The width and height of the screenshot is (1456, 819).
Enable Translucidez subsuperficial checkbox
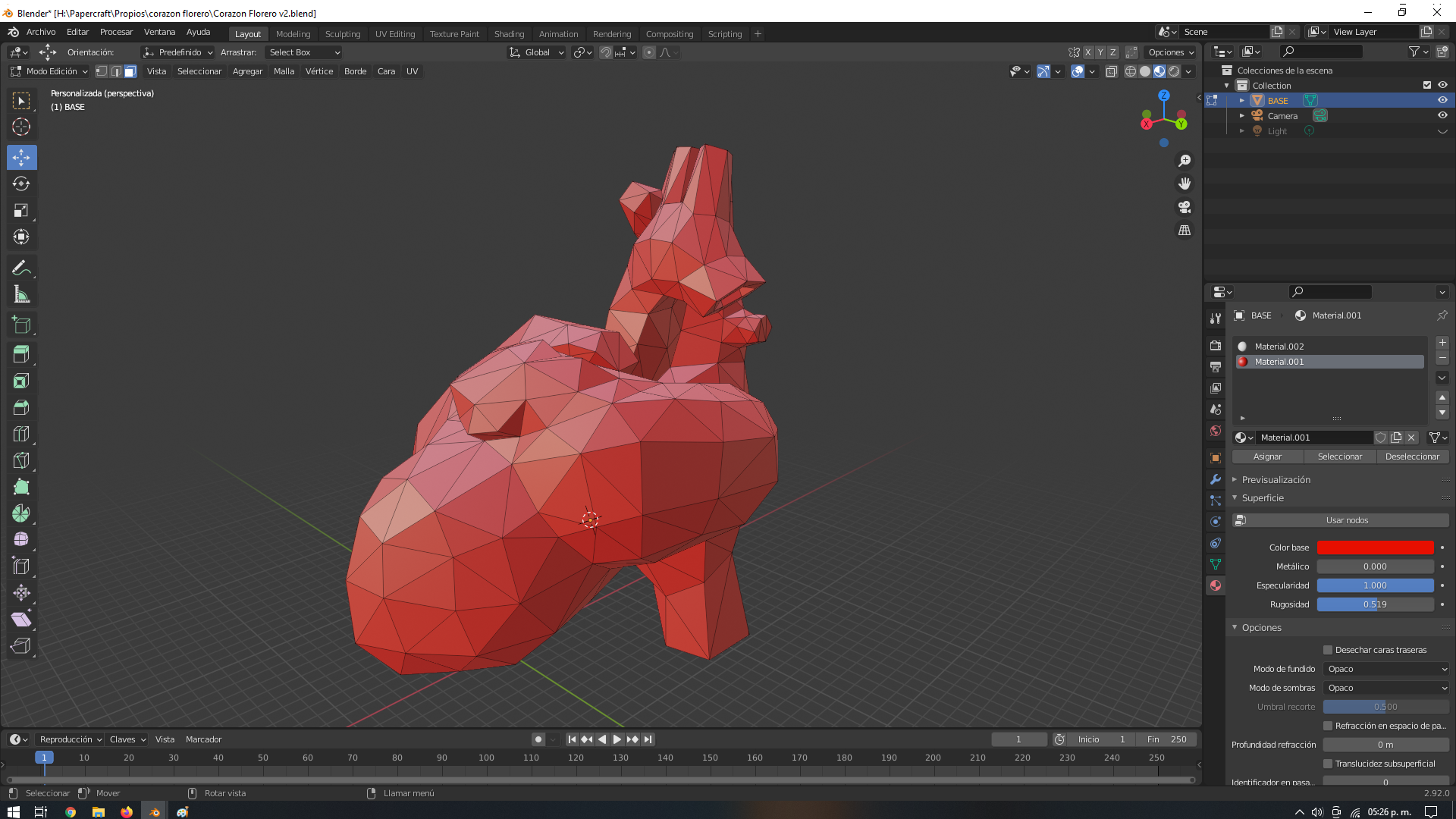click(x=1328, y=764)
